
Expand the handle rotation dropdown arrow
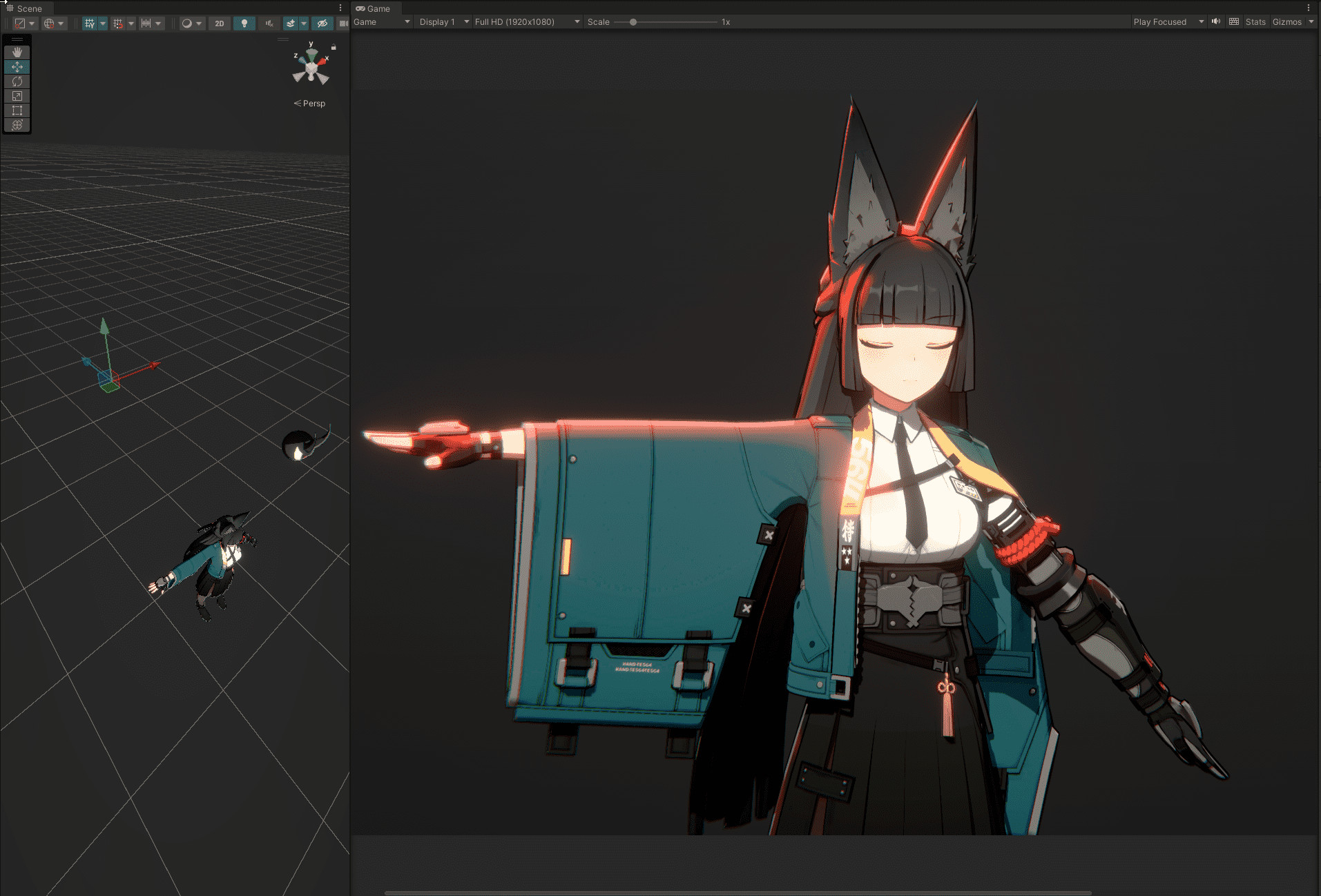coord(61,23)
